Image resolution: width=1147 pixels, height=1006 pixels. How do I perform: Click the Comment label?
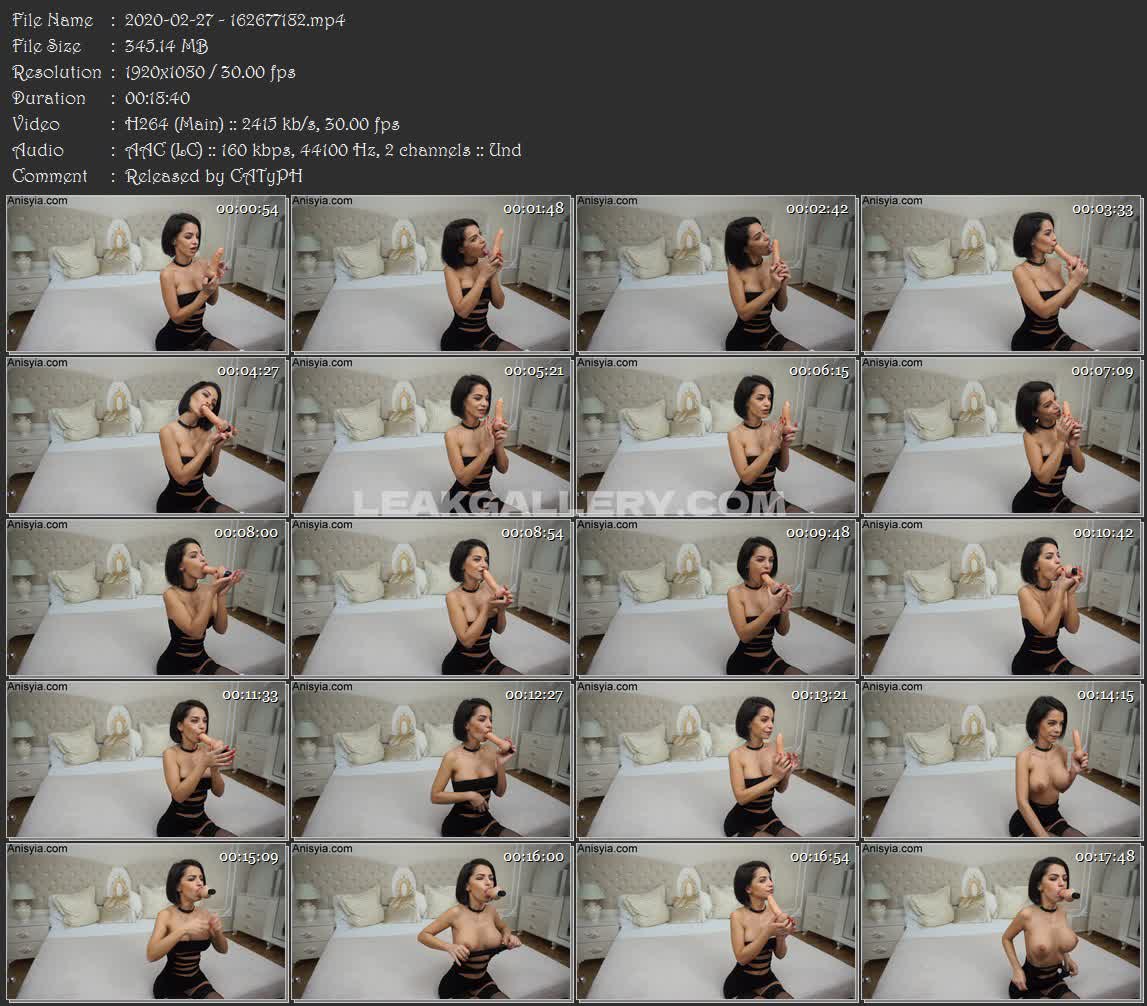50,176
